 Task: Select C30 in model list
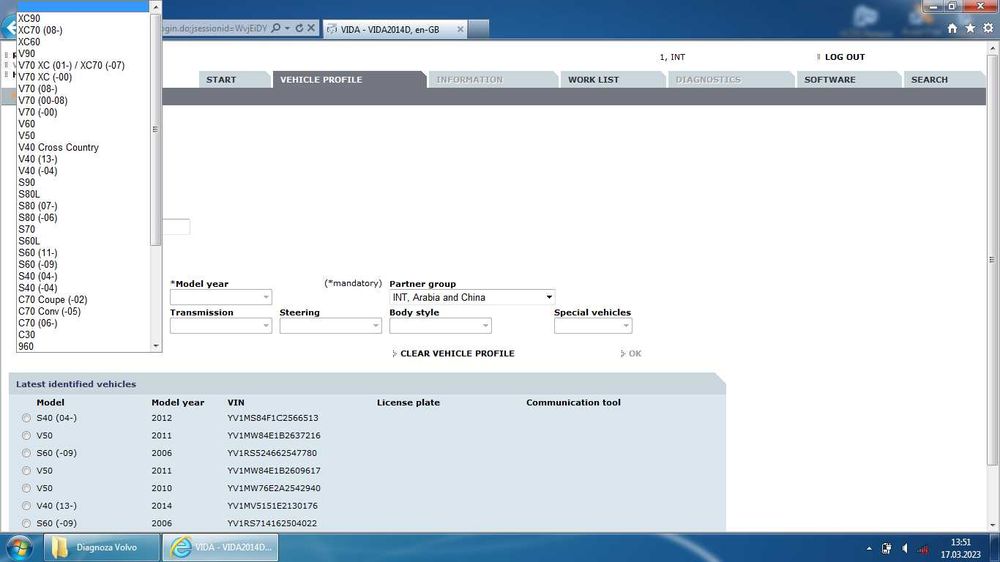pos(83,335)
